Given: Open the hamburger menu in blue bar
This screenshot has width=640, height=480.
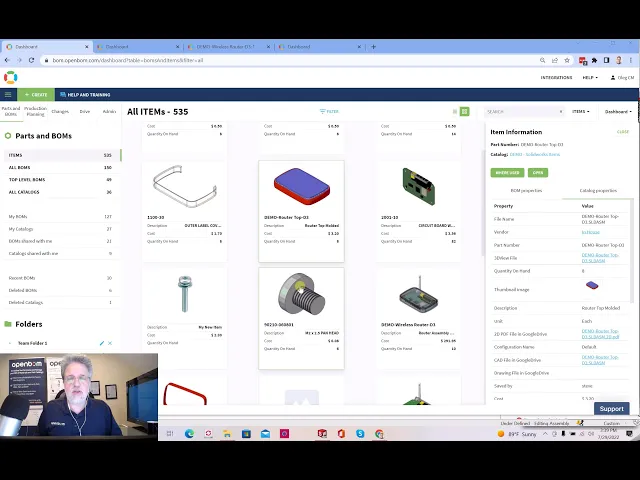Looking at the screenshot, I should [8, 94].
